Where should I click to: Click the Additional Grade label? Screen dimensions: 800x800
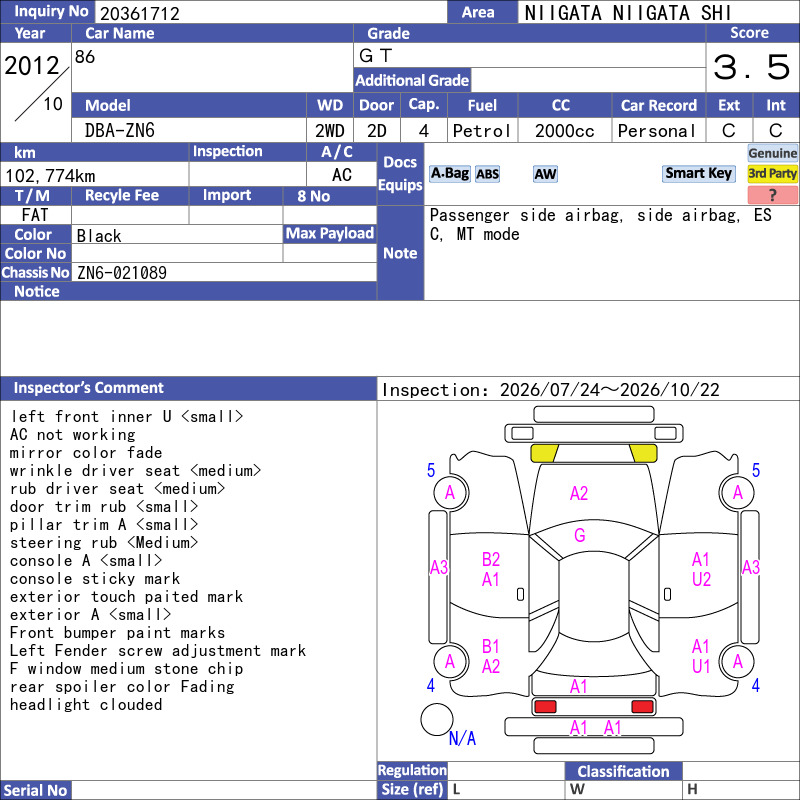(x=412, y=80)
